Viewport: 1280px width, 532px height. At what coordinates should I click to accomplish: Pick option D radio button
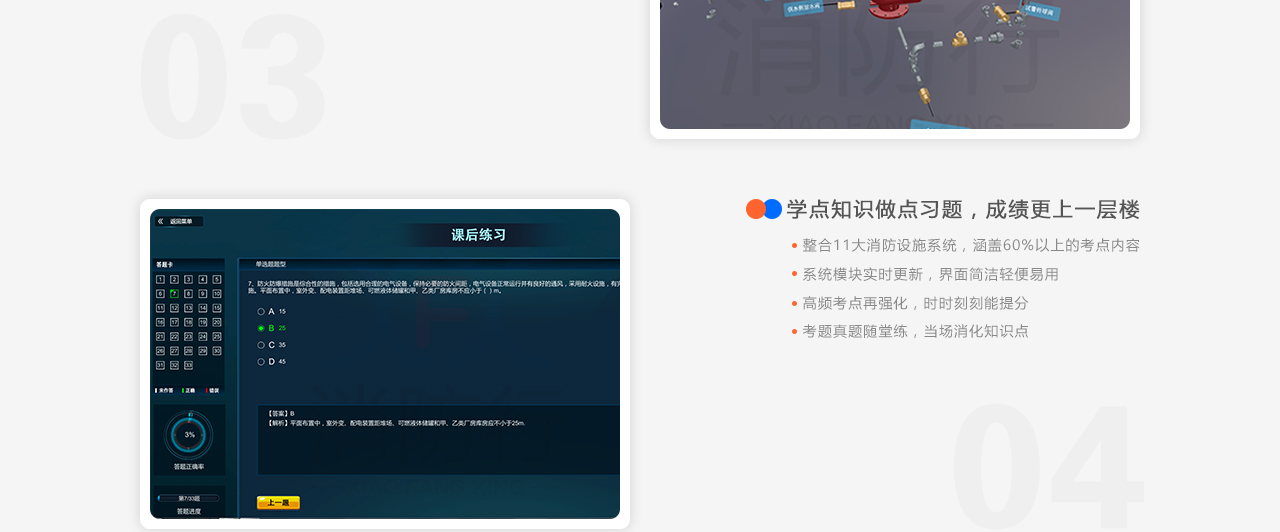(261, 362)
